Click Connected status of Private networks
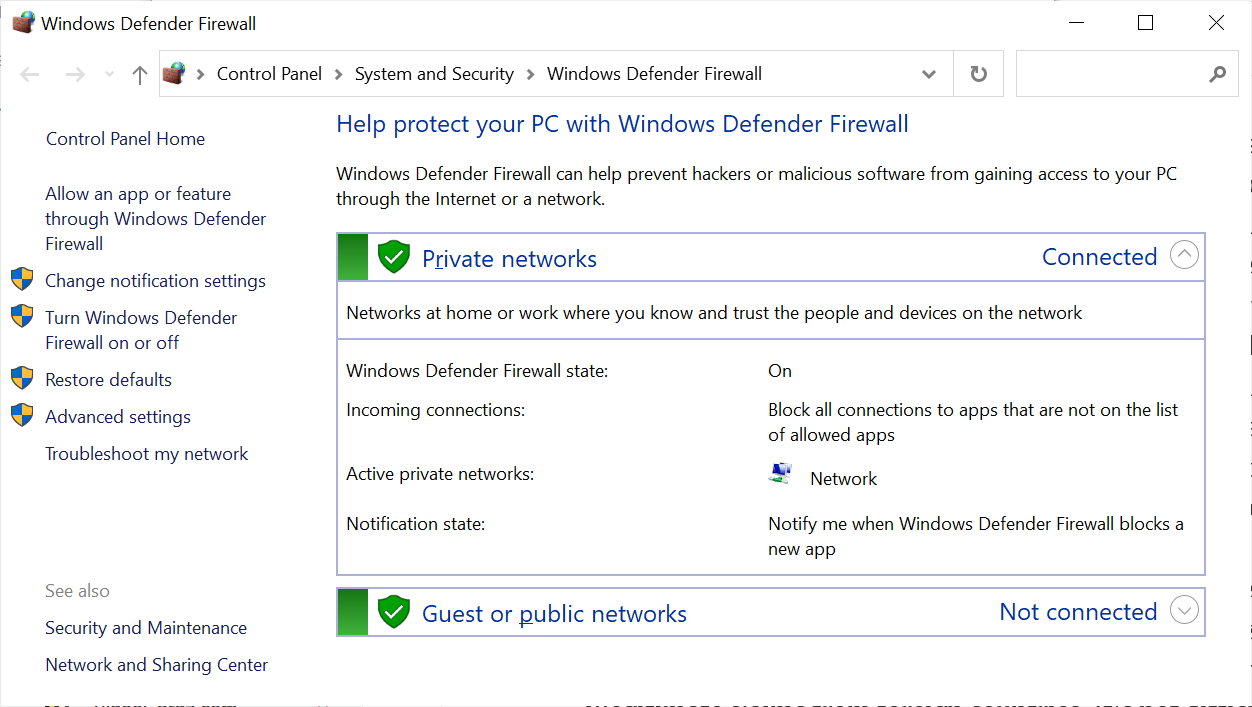Image resolution: width=1252 pixels, height=707 pixels. [1099, 257]
